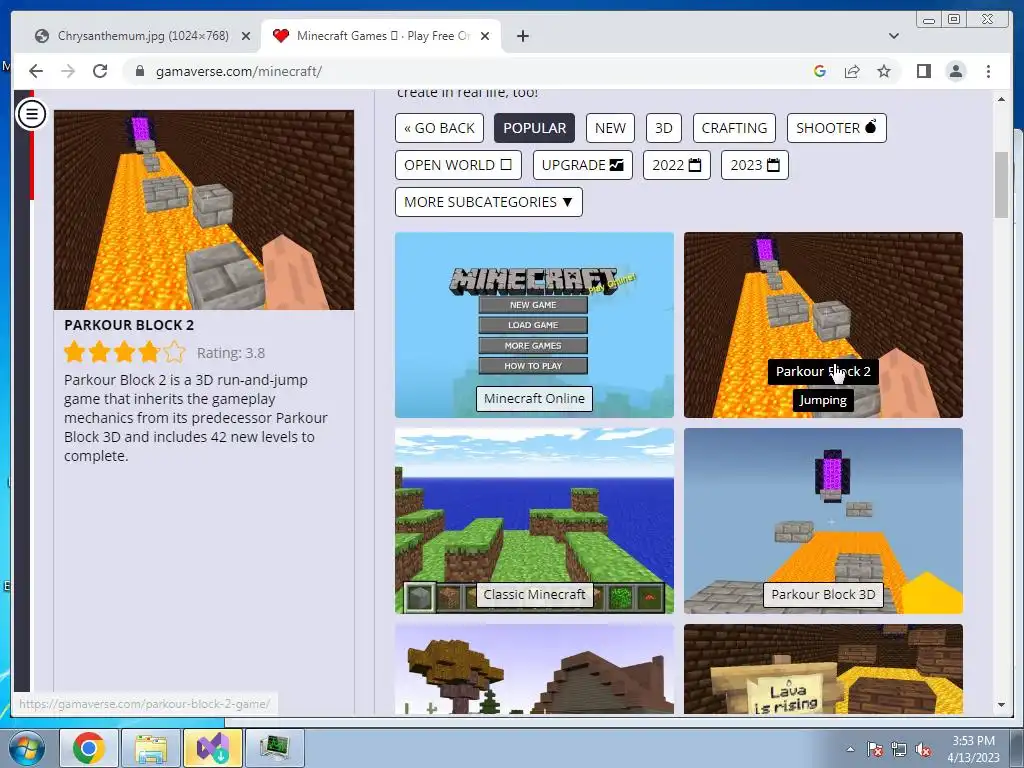Screen dimensions: 1024x768
Task: Click the page vertical scrollbar thumb
Action: [x=1001, y=185]
